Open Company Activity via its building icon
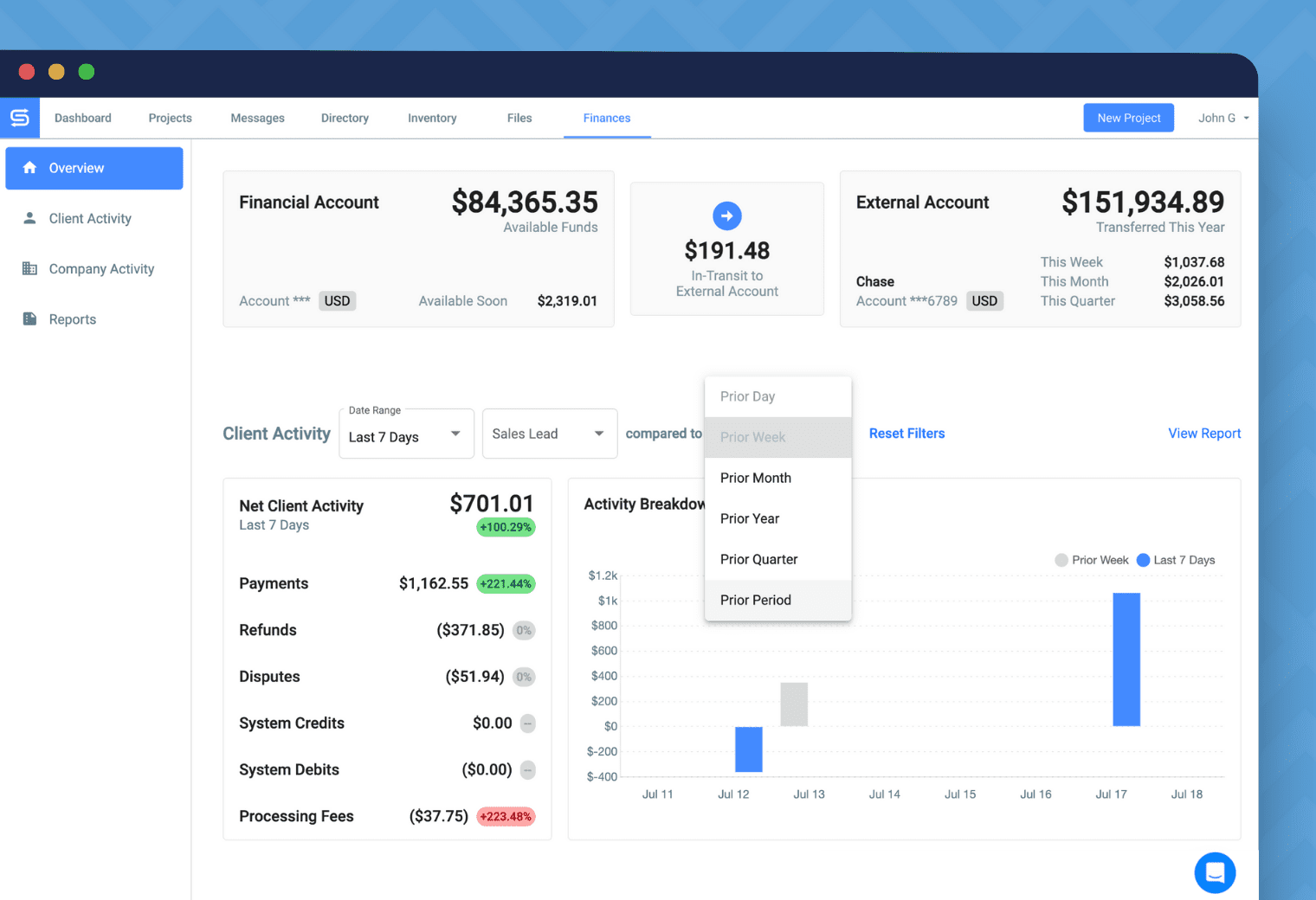The width and height of the screenshot is (1316, 900). tap(29, 268)
